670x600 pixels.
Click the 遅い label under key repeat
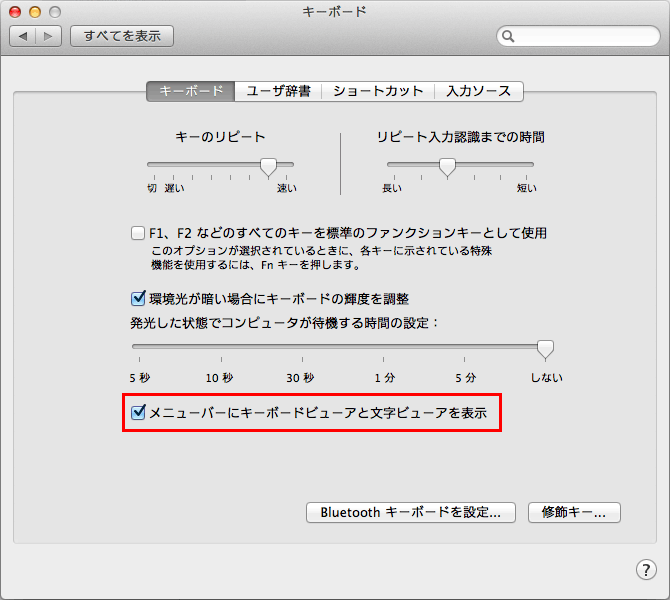click(x=174, y=188)
